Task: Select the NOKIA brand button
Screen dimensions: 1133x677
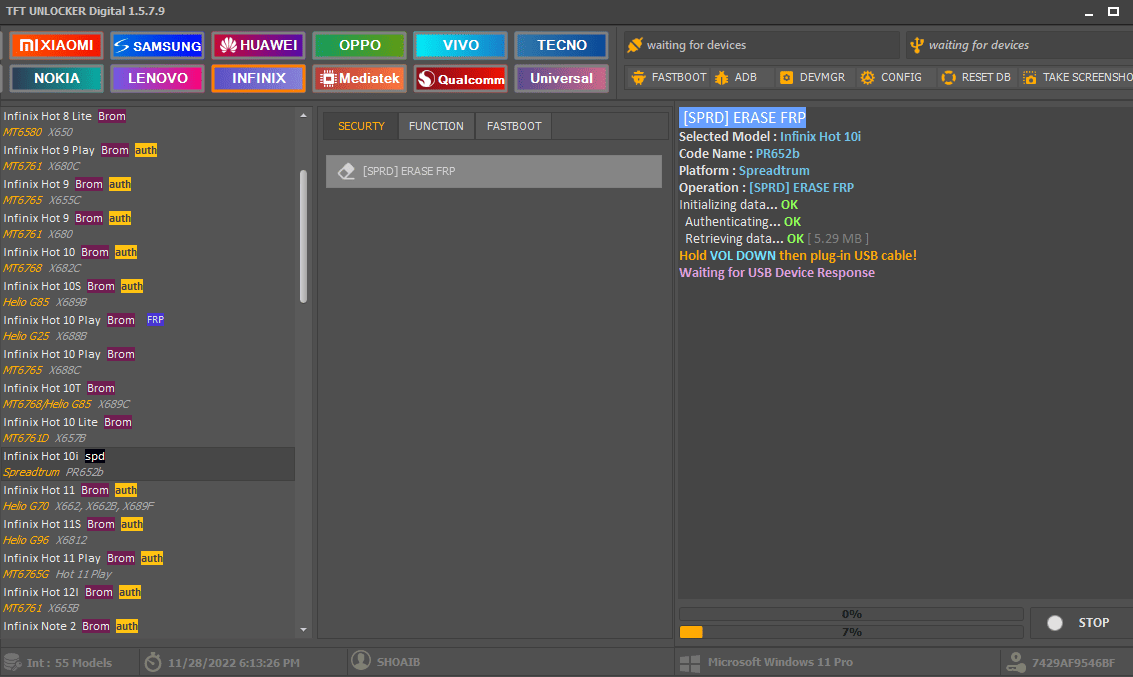Action: coord(56,78)
